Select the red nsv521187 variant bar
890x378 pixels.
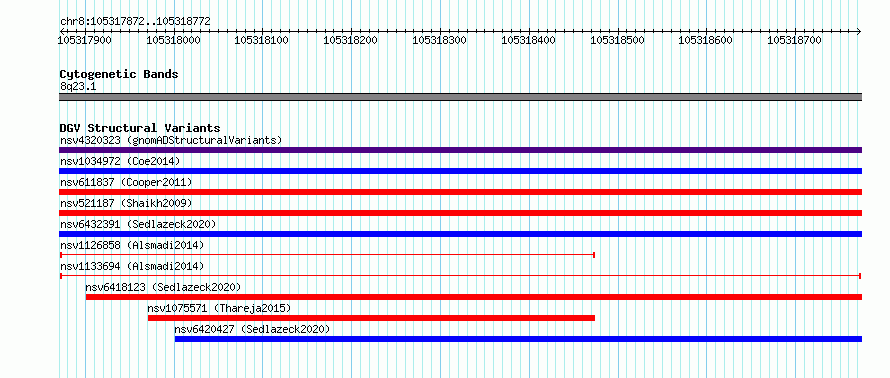[460, 213]
